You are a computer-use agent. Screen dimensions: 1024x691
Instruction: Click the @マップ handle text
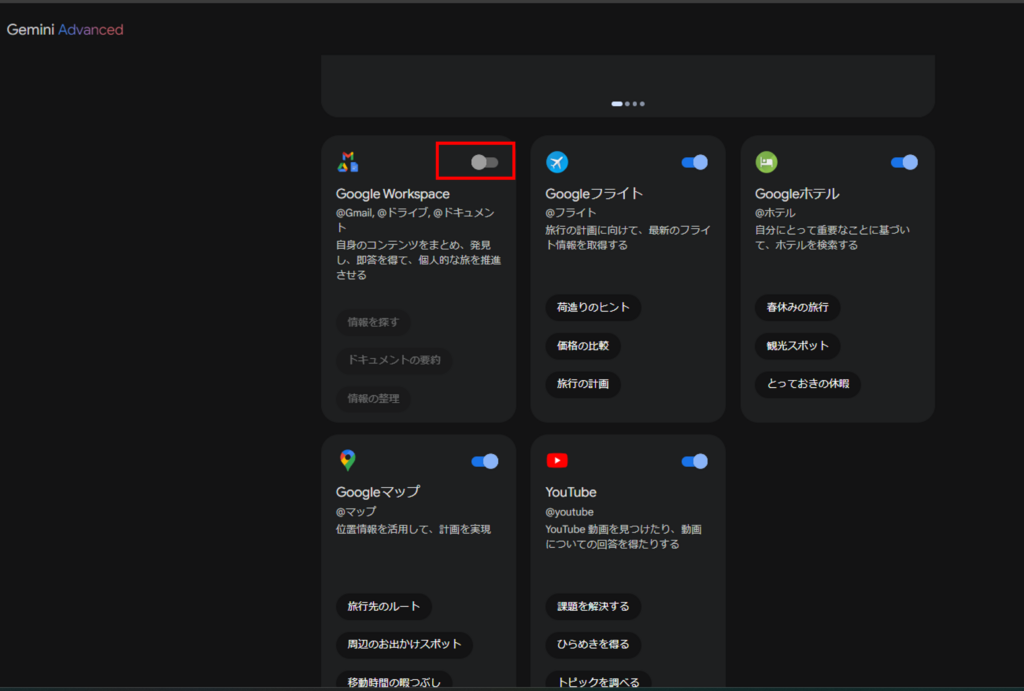pos(356,511)
